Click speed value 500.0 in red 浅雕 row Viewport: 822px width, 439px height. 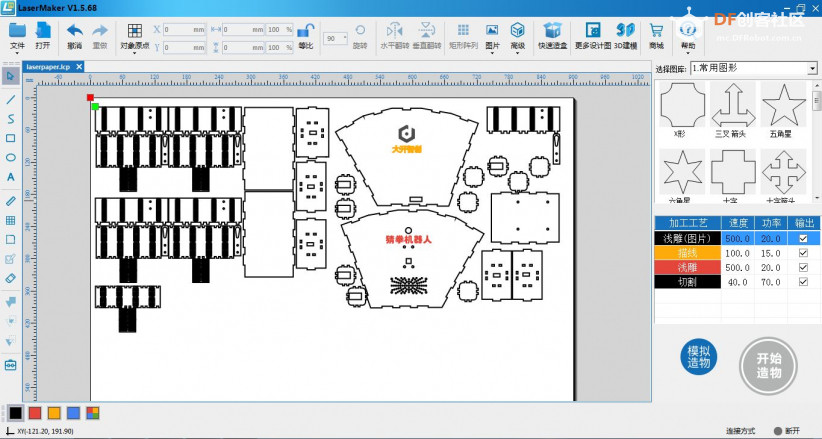click(738, 267)
